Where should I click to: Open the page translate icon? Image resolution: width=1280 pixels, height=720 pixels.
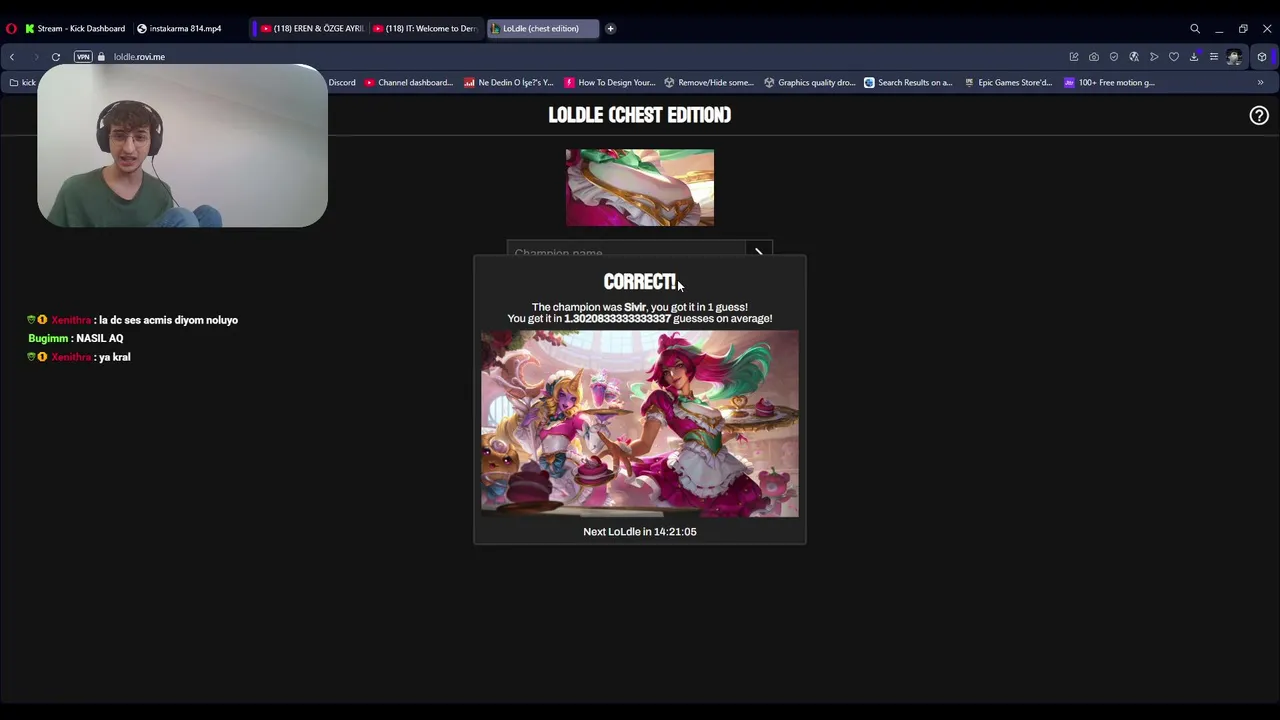point(1134,57)
